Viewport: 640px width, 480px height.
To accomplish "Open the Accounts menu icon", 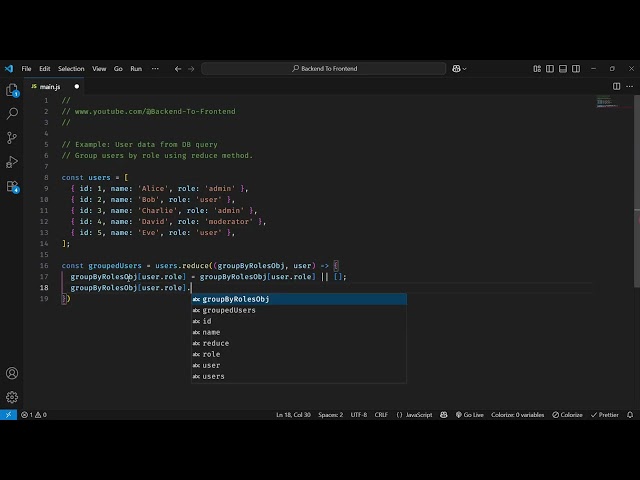I will tap(12, 373).
